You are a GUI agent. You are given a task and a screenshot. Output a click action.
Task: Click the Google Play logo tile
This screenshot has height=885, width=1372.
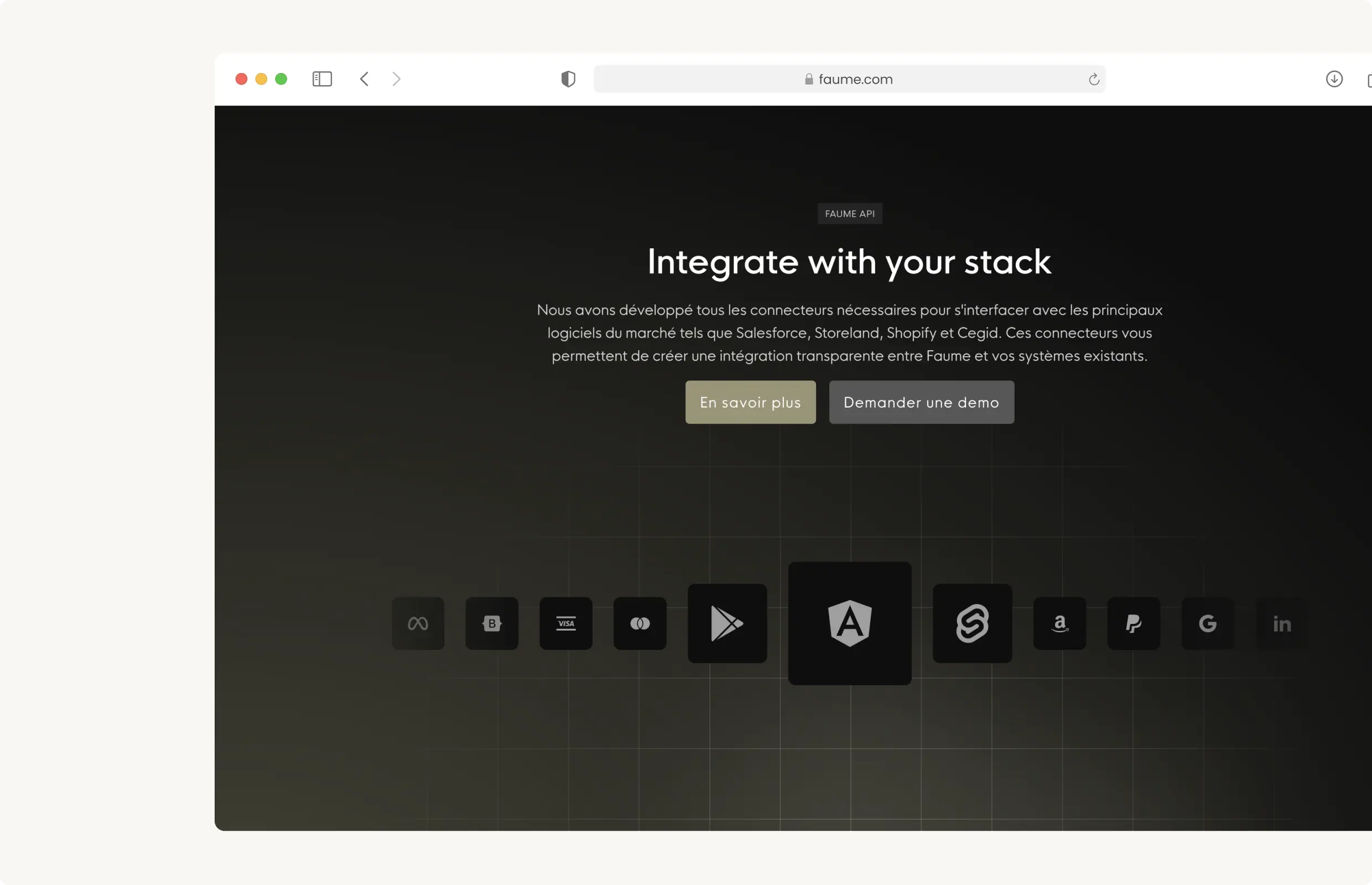(x=727, y=623)
